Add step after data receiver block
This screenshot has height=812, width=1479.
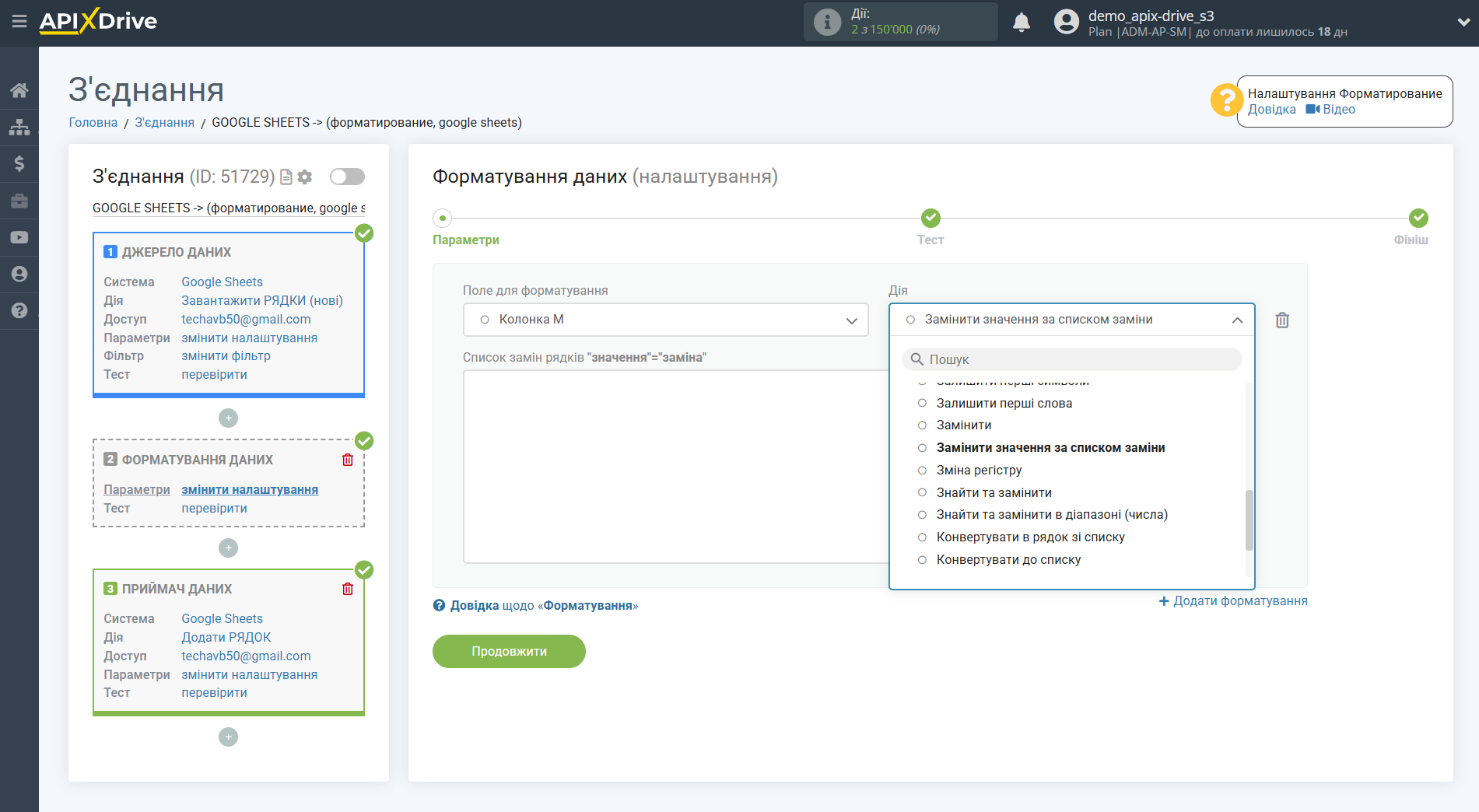[228, 737]
